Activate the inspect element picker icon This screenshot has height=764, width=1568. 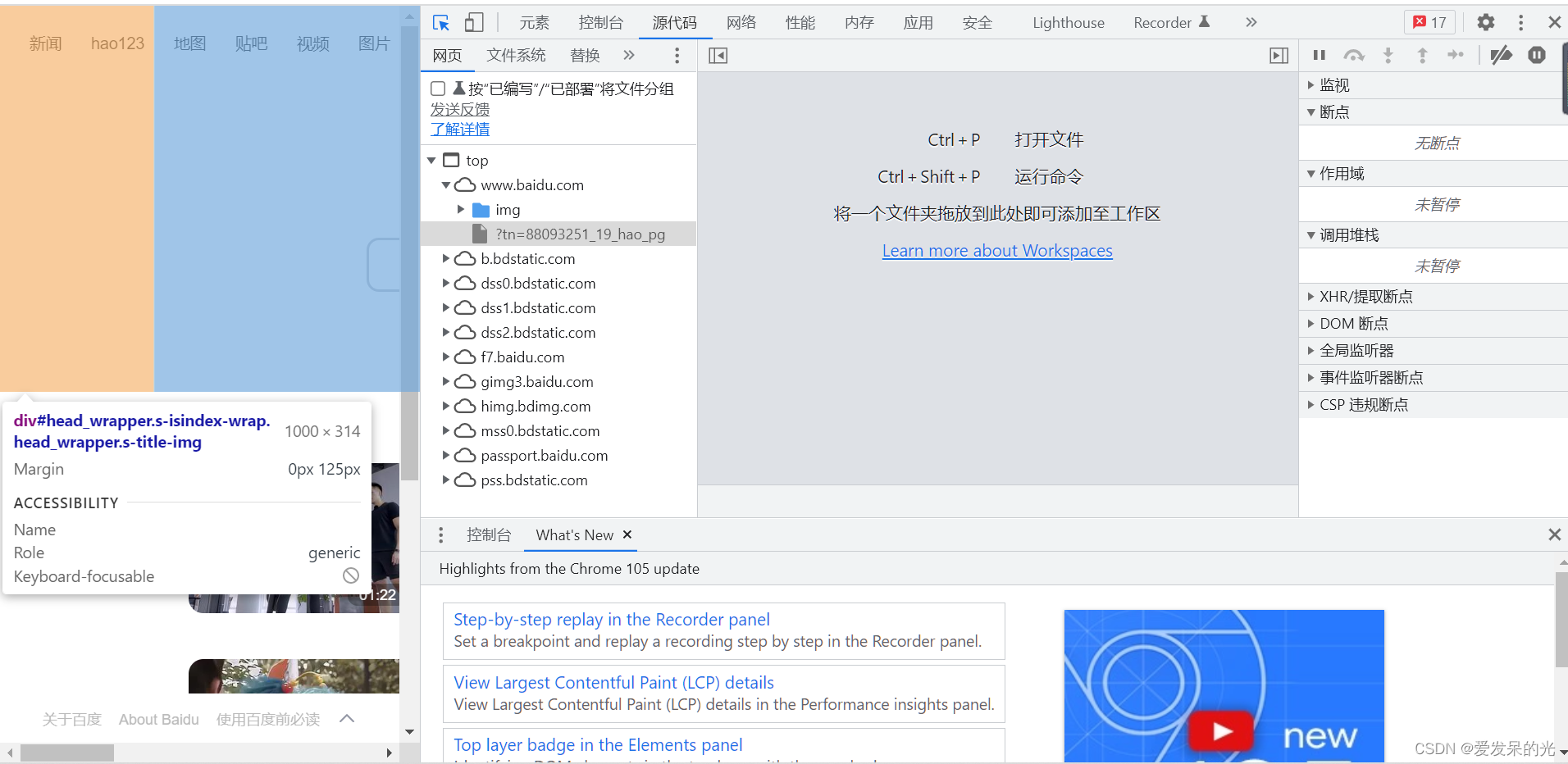tap(441, 23)
